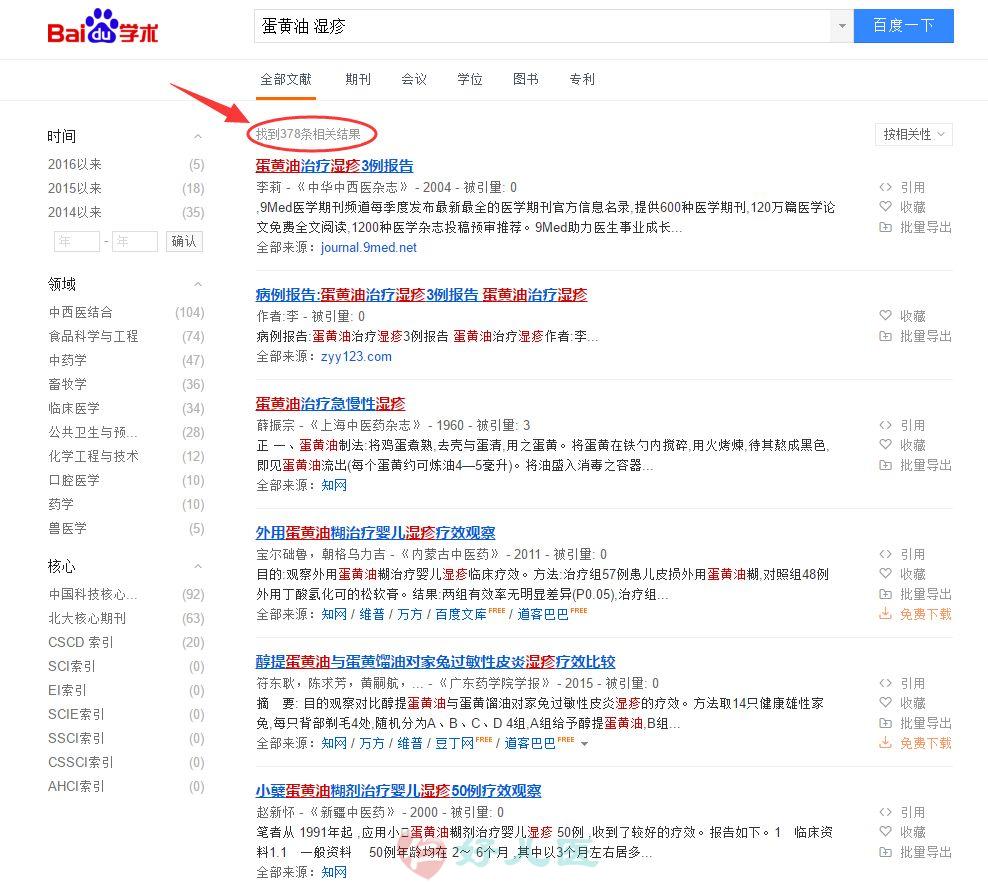Open 知网 source of 蛋黄油治疗急慢性湿疹
988x883 pixels.
[334, 485]
